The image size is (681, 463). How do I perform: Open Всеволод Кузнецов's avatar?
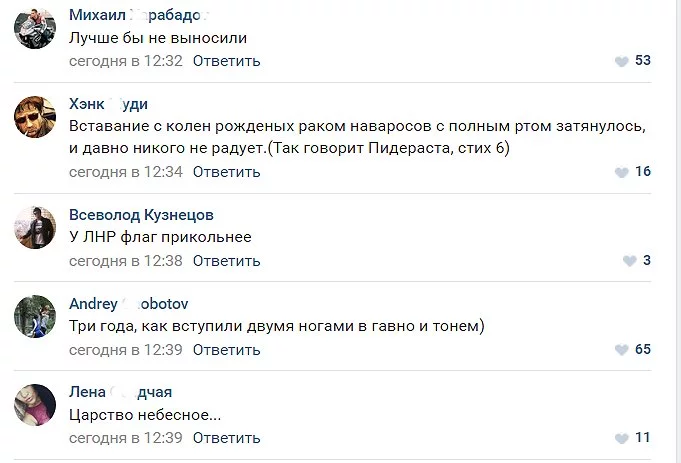[35, 228]
